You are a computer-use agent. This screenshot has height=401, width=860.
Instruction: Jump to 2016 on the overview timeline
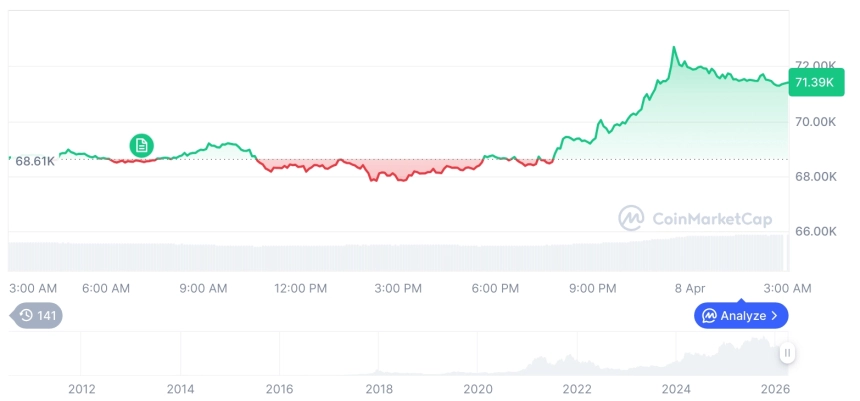[279, 389]
